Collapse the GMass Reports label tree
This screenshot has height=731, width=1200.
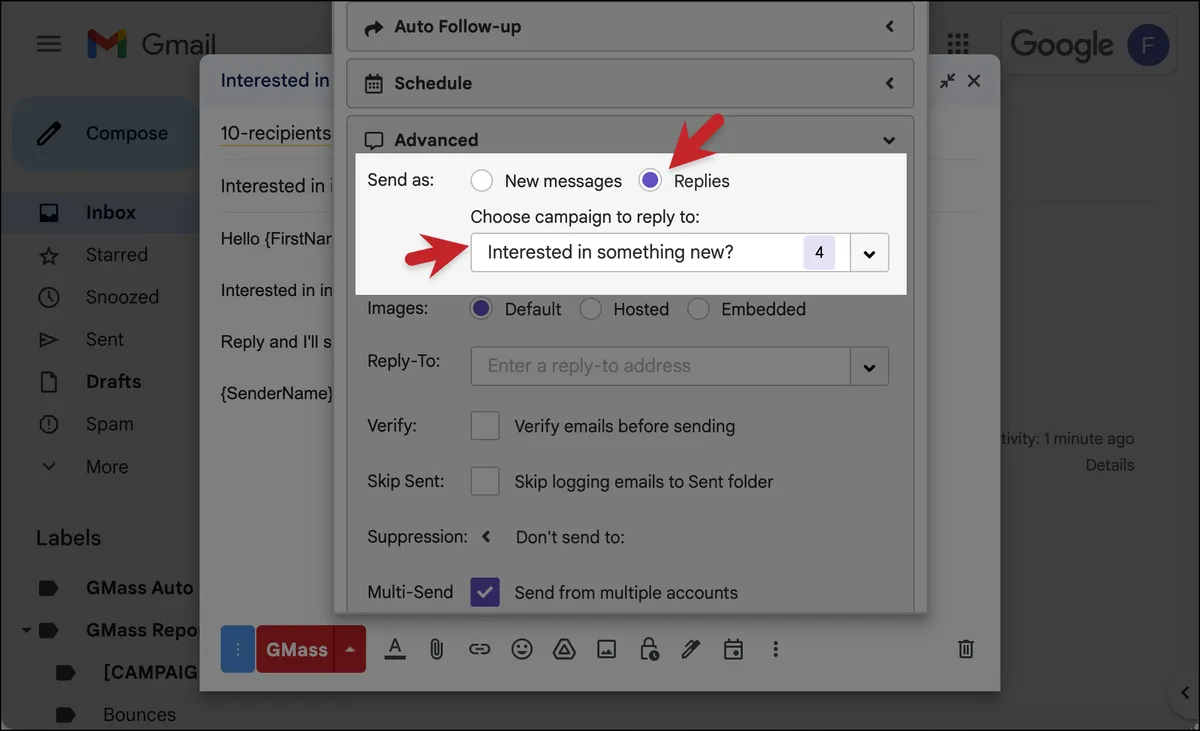[x=24, y=631]
